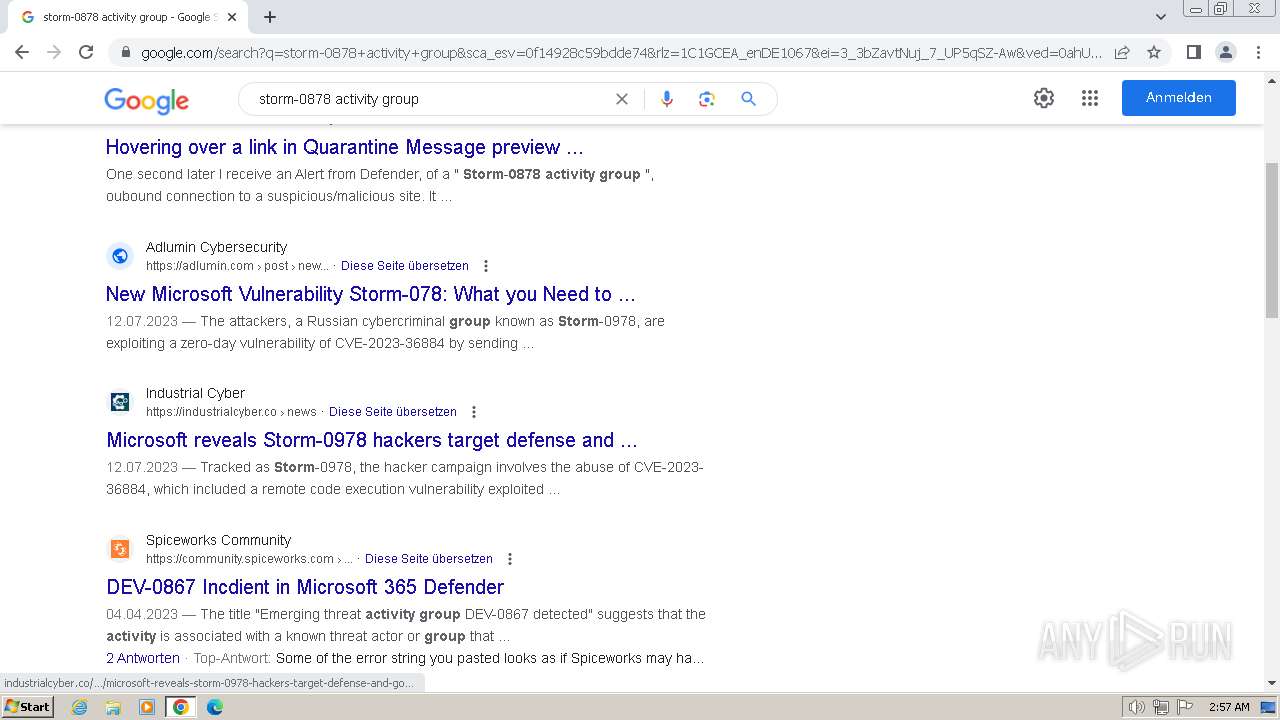
Task: Click the browser forward arrow
Action: click(54, 52)
